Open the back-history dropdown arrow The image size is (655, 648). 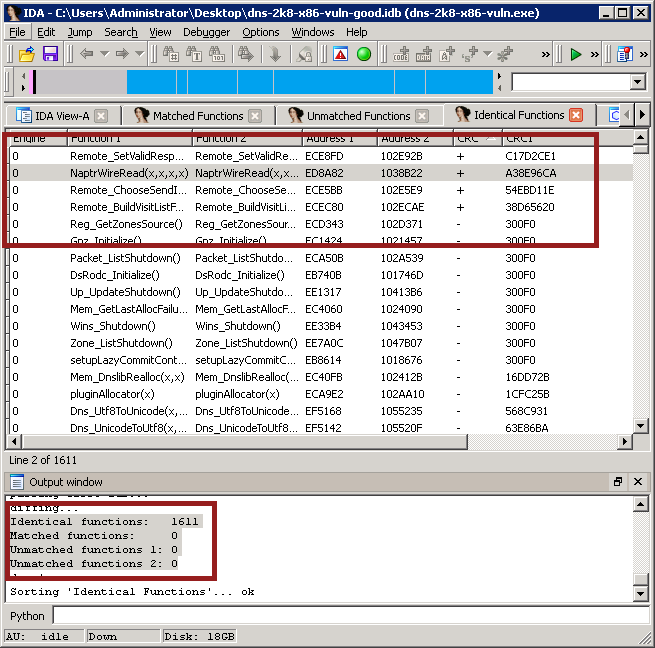(104, 53)
